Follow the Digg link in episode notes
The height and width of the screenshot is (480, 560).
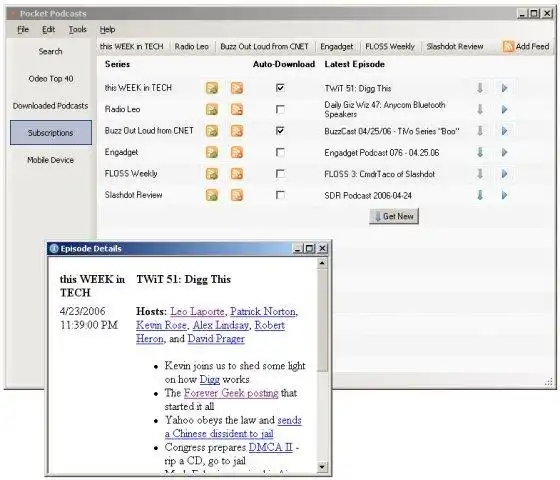click(x=210, y=379)
